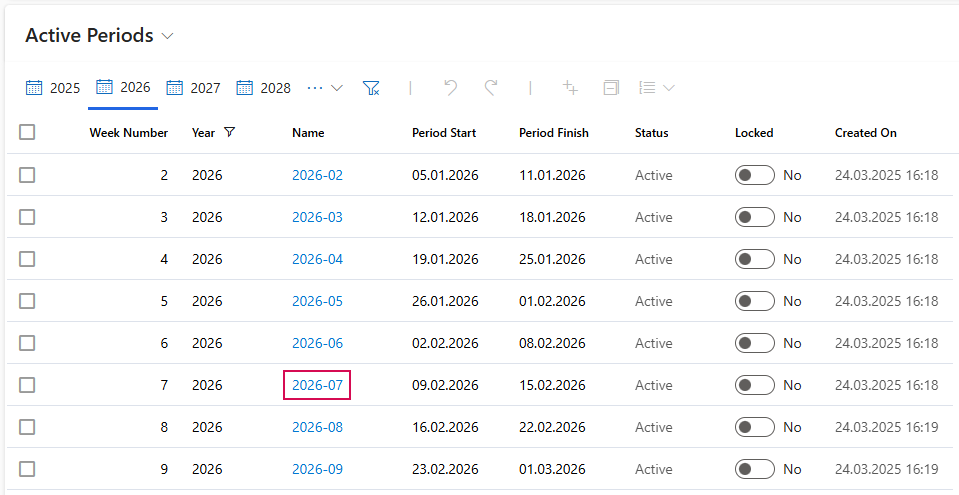Expand the Active Periods view dropdown
Viewport: 959px width, 495px height.
(167, 36)
